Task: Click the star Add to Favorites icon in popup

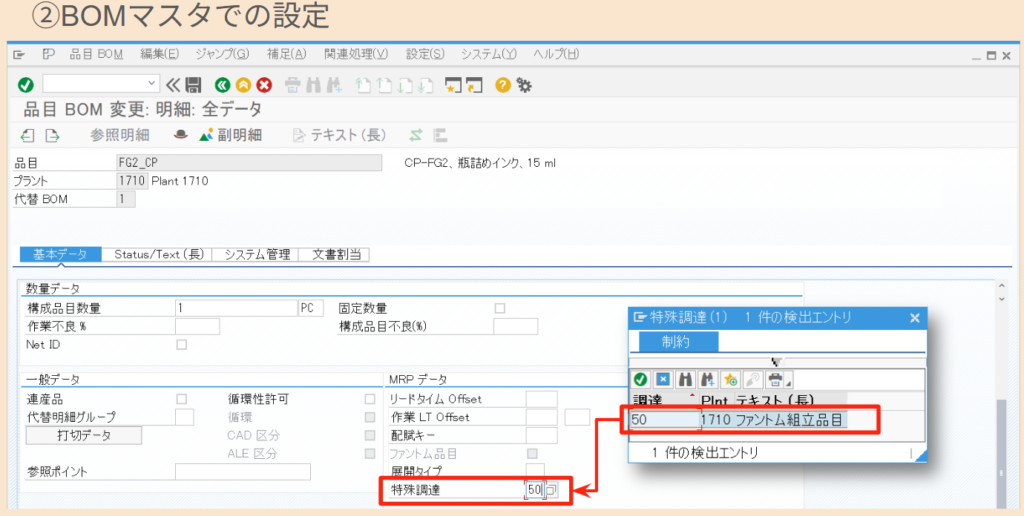Action: click(729, 379)
